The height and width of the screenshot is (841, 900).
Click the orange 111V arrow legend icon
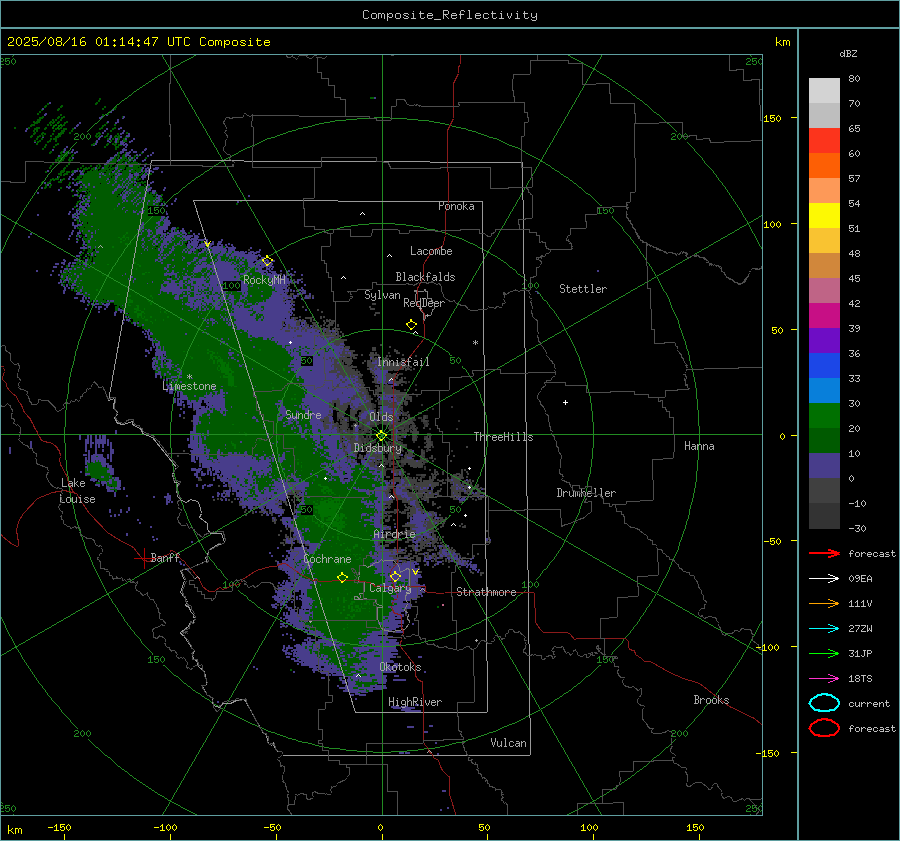824,603
